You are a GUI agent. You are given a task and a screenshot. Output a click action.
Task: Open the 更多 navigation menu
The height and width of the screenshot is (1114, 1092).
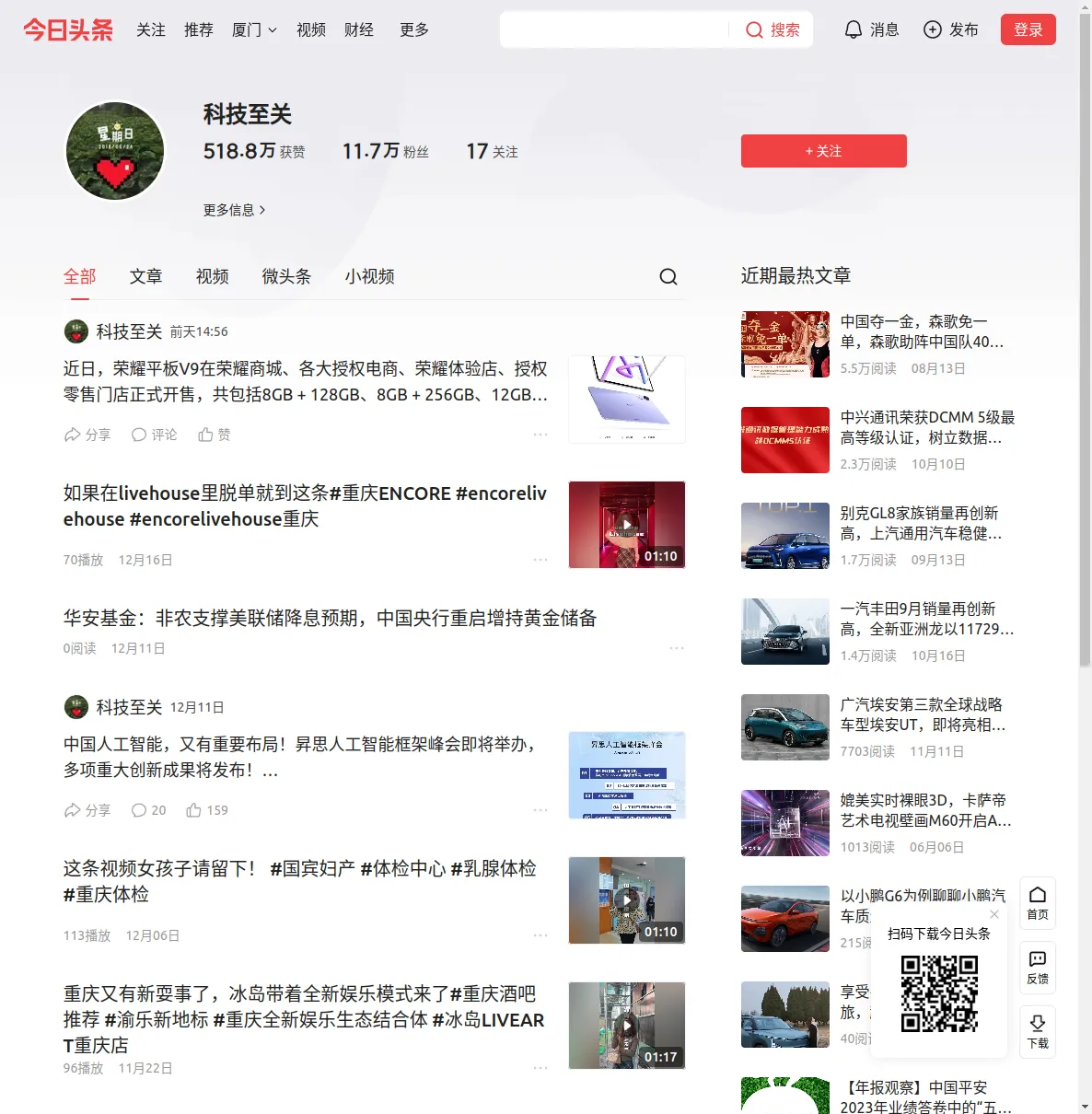pyautogui.click(x=414, y=29)
